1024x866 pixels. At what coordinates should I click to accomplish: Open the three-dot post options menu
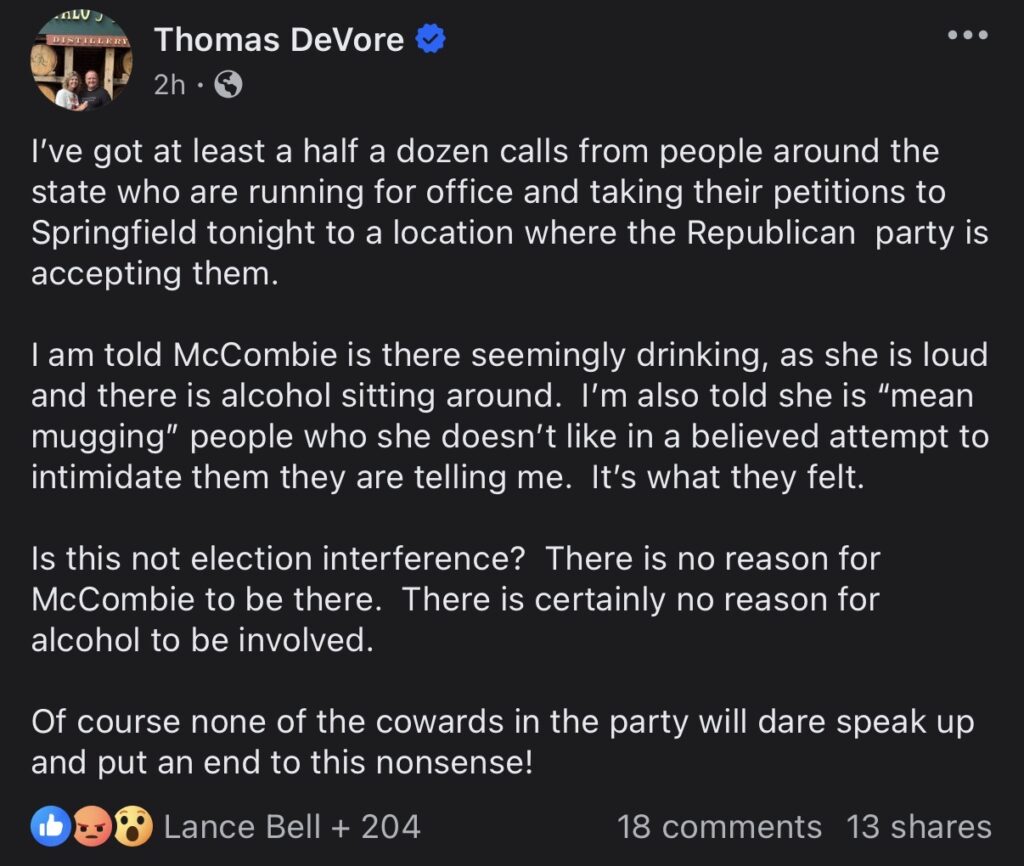tap(969, 35)
